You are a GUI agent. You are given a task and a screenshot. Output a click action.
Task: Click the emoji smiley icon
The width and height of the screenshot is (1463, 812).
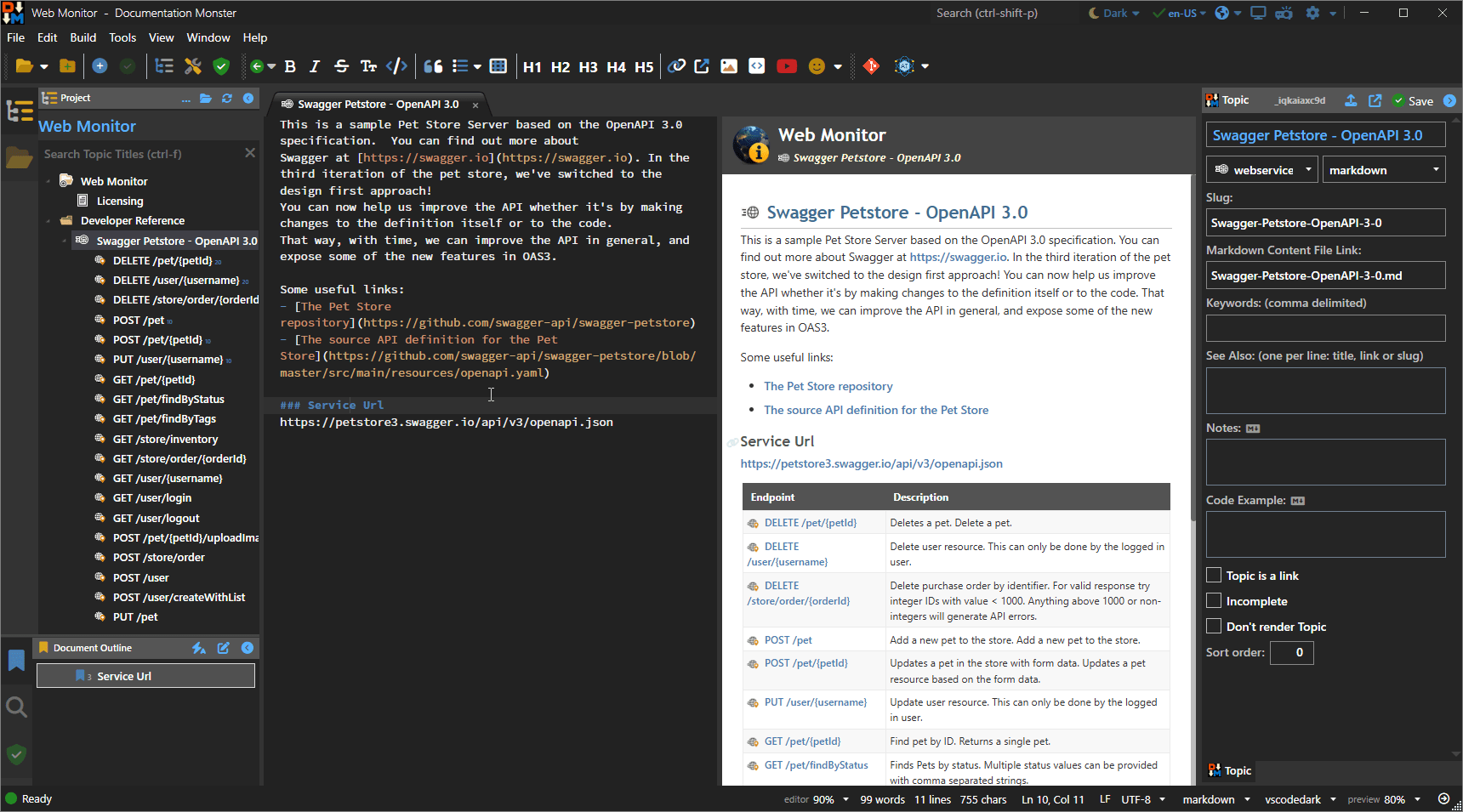tap(817, 66)
